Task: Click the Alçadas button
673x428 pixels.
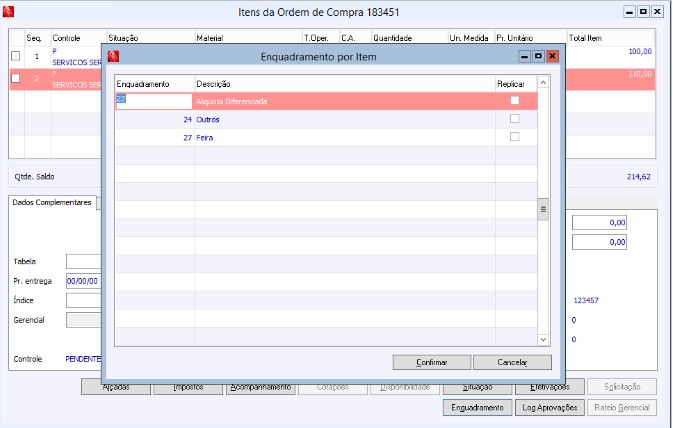Action: [116, 387]
